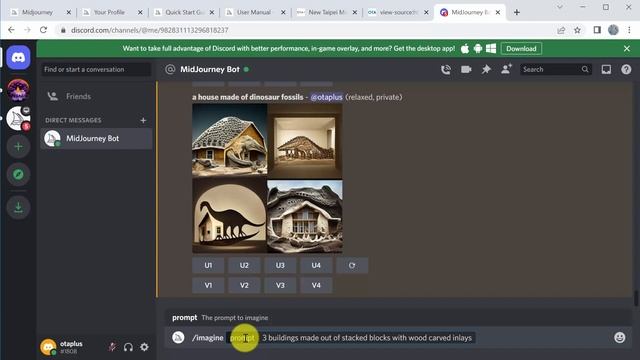Click chat scrollbar thumb
This screenshot has width=640, height=360.
coord(636,298)
